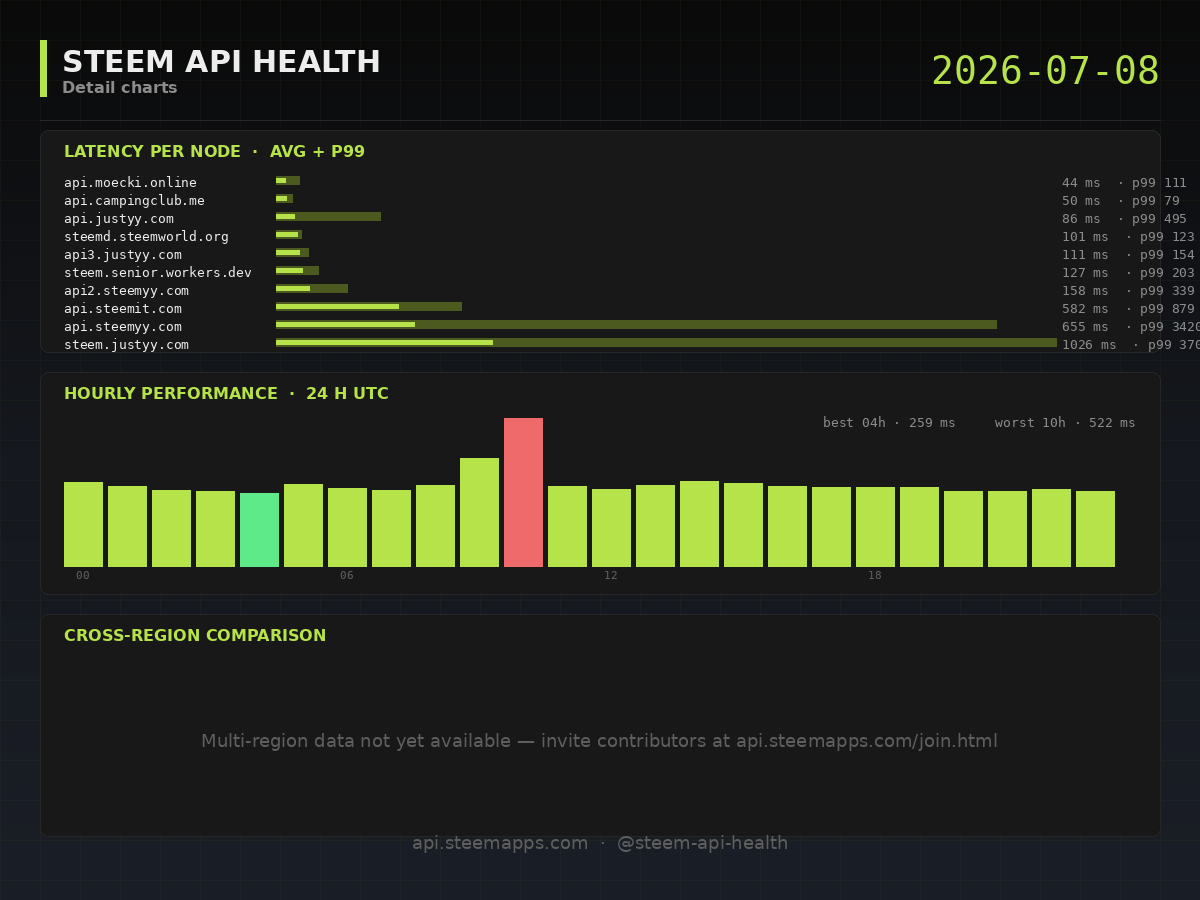The width and height of the screenshot is (1200, 900).
Task: Click the steem.justyy.com node name
Action: (x=126, y=345)
